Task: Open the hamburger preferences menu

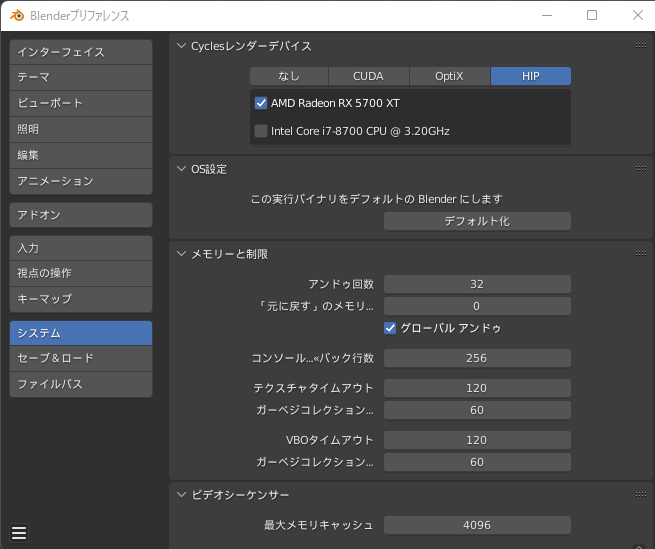Action: point(19,533)
